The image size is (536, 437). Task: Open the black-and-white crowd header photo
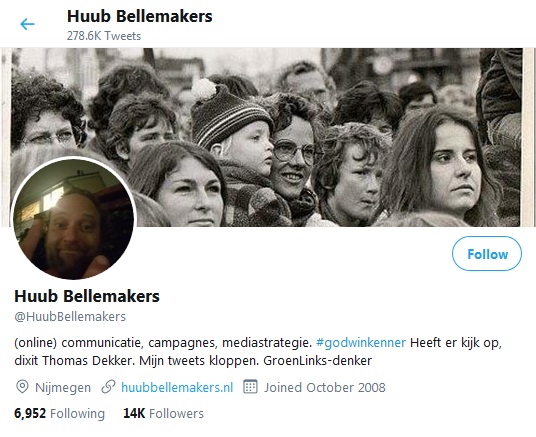pyautogui.click(x=268, y=137)
